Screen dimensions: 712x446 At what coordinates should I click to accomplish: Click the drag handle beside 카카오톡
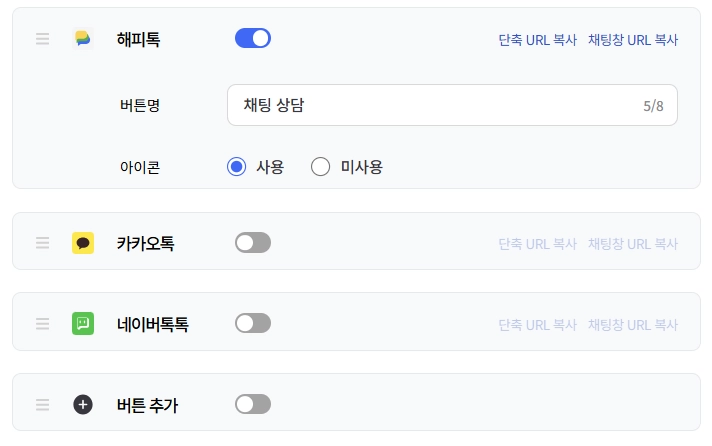(42, 243)
